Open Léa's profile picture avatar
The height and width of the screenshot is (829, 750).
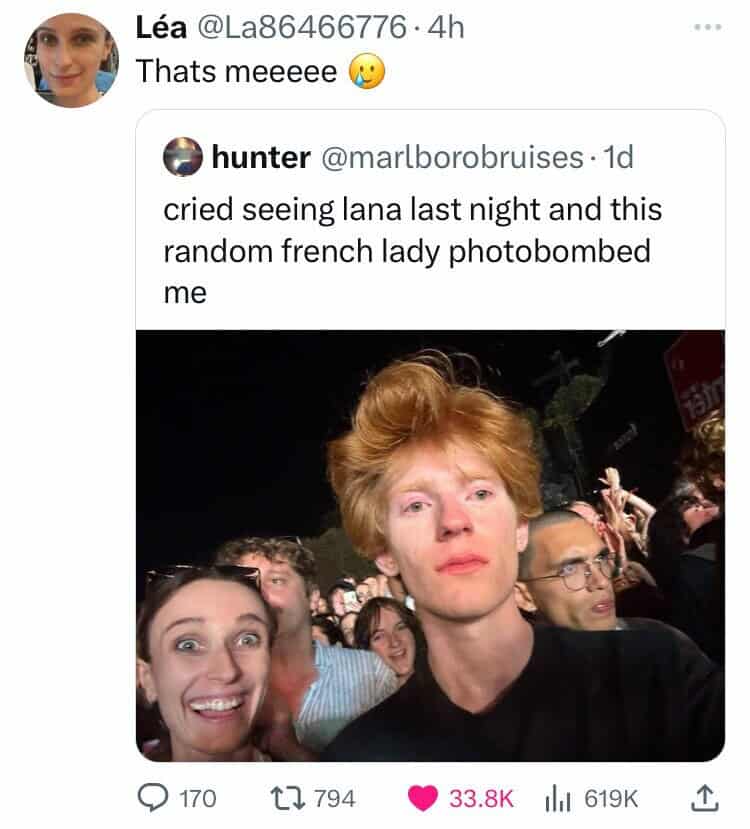point(71,60)
